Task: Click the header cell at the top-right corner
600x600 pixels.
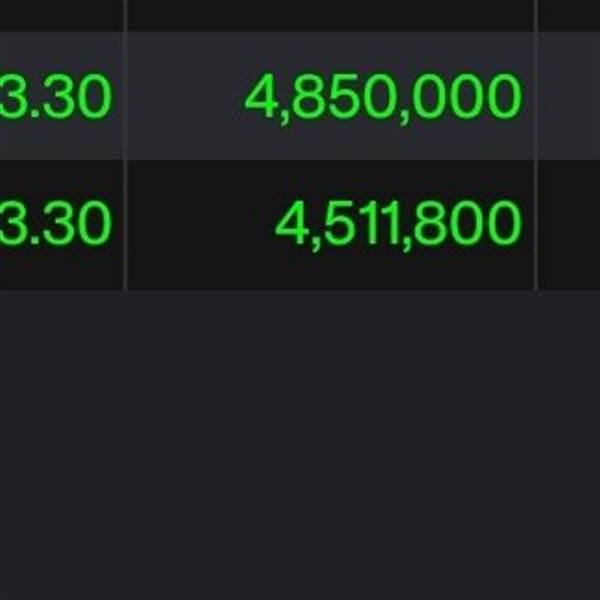Action: [x=569, y=15]
